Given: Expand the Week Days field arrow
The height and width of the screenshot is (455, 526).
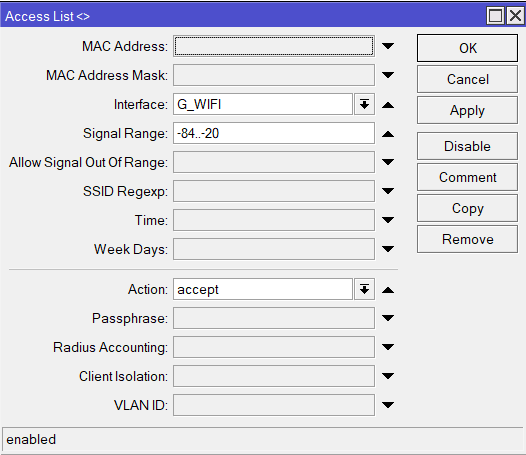Looking at the screenshot, I should coord(388,249).
